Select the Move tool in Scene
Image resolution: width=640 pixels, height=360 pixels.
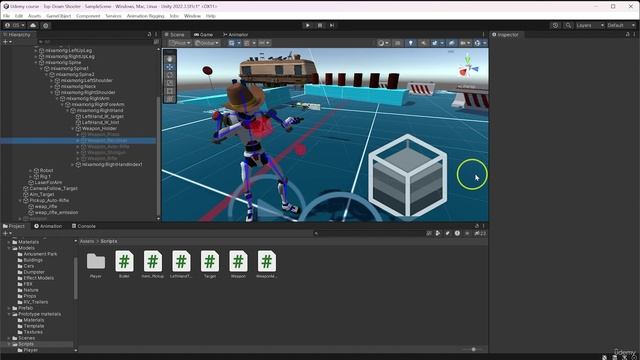click(x=170, y=67)
